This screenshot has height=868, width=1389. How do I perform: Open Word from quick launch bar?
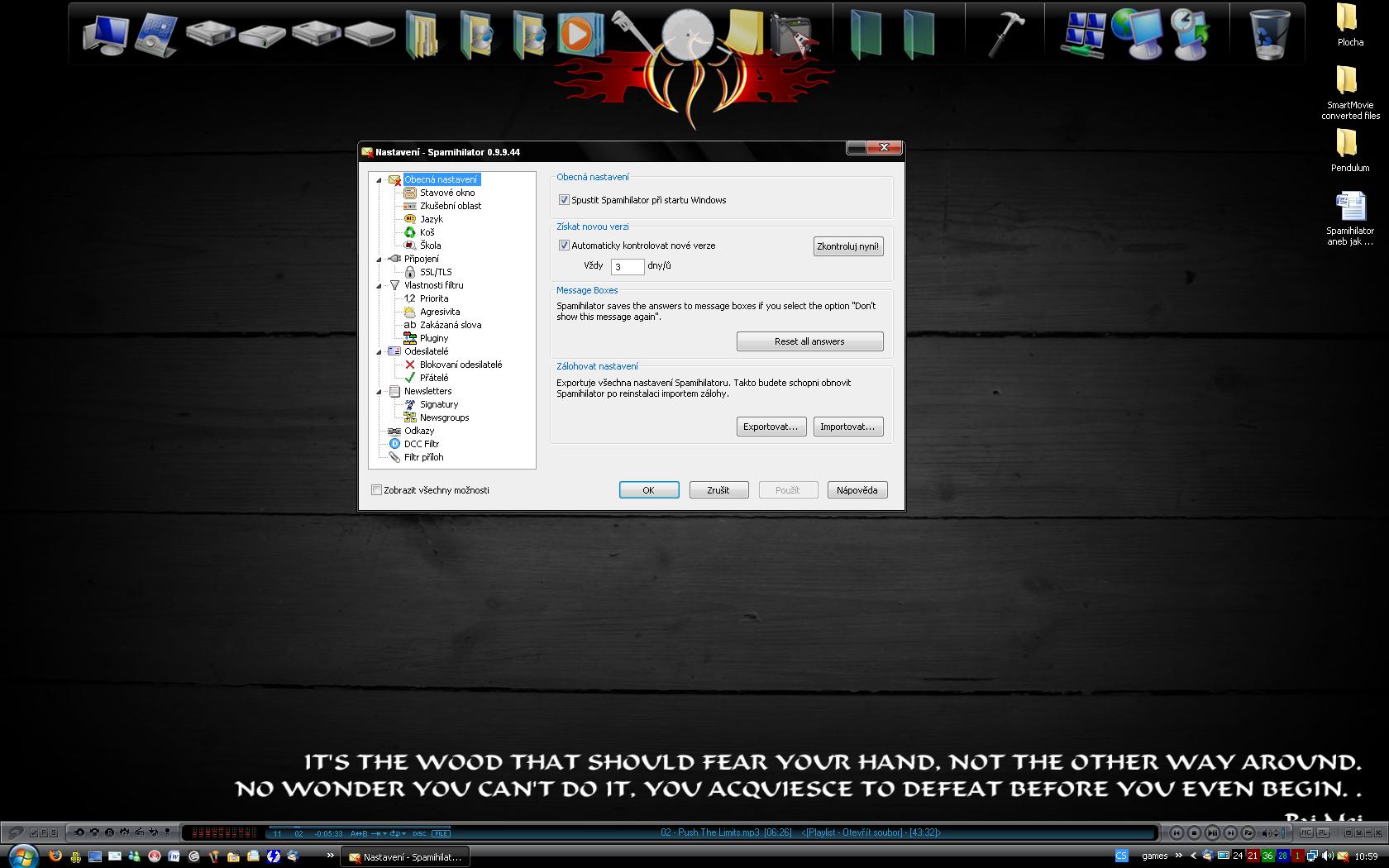tap(174, 856)
